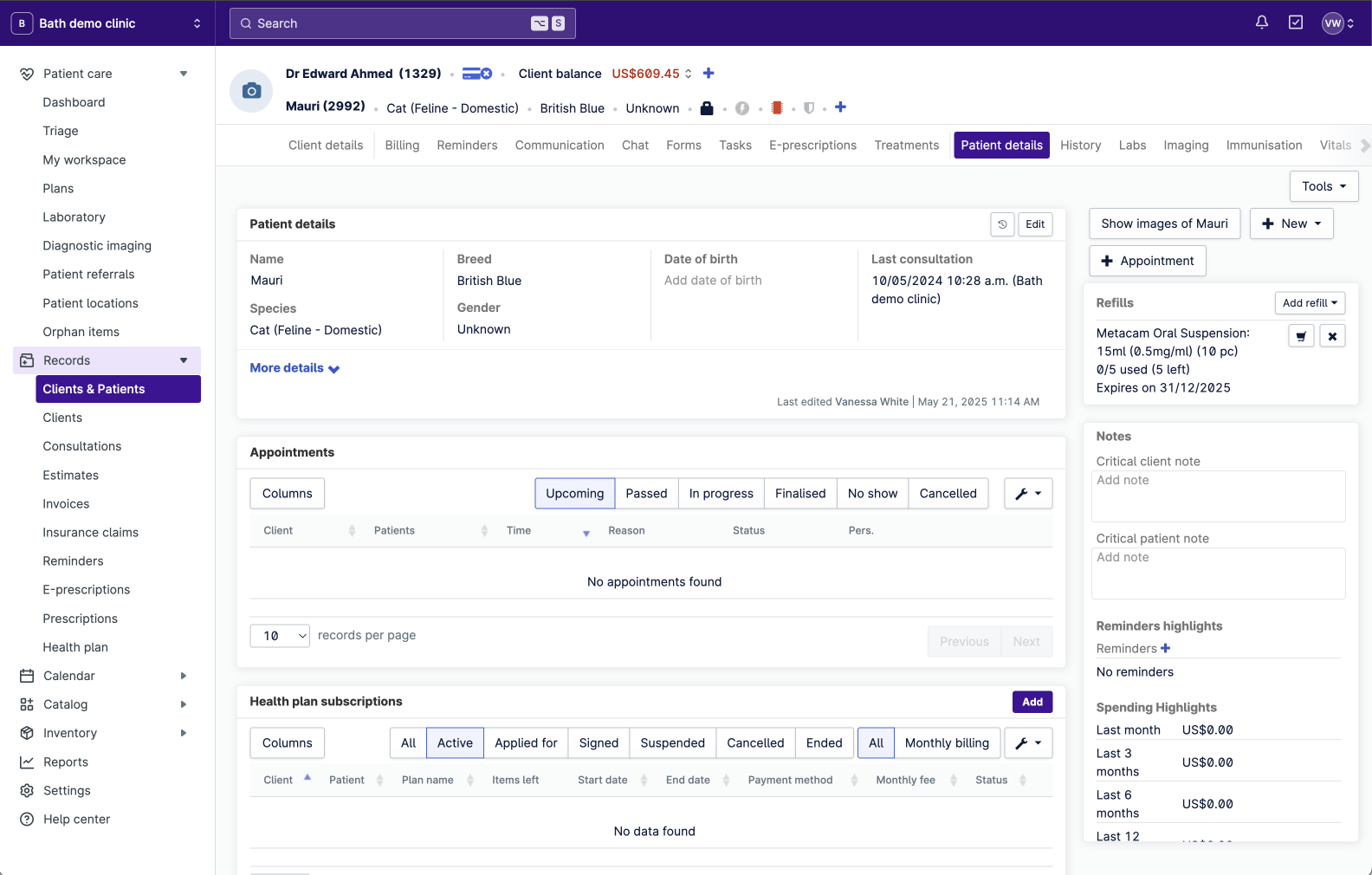Open the tasks checklist icon in header
Viewport: 1372px width, 875px height.
click(1296, 23)
